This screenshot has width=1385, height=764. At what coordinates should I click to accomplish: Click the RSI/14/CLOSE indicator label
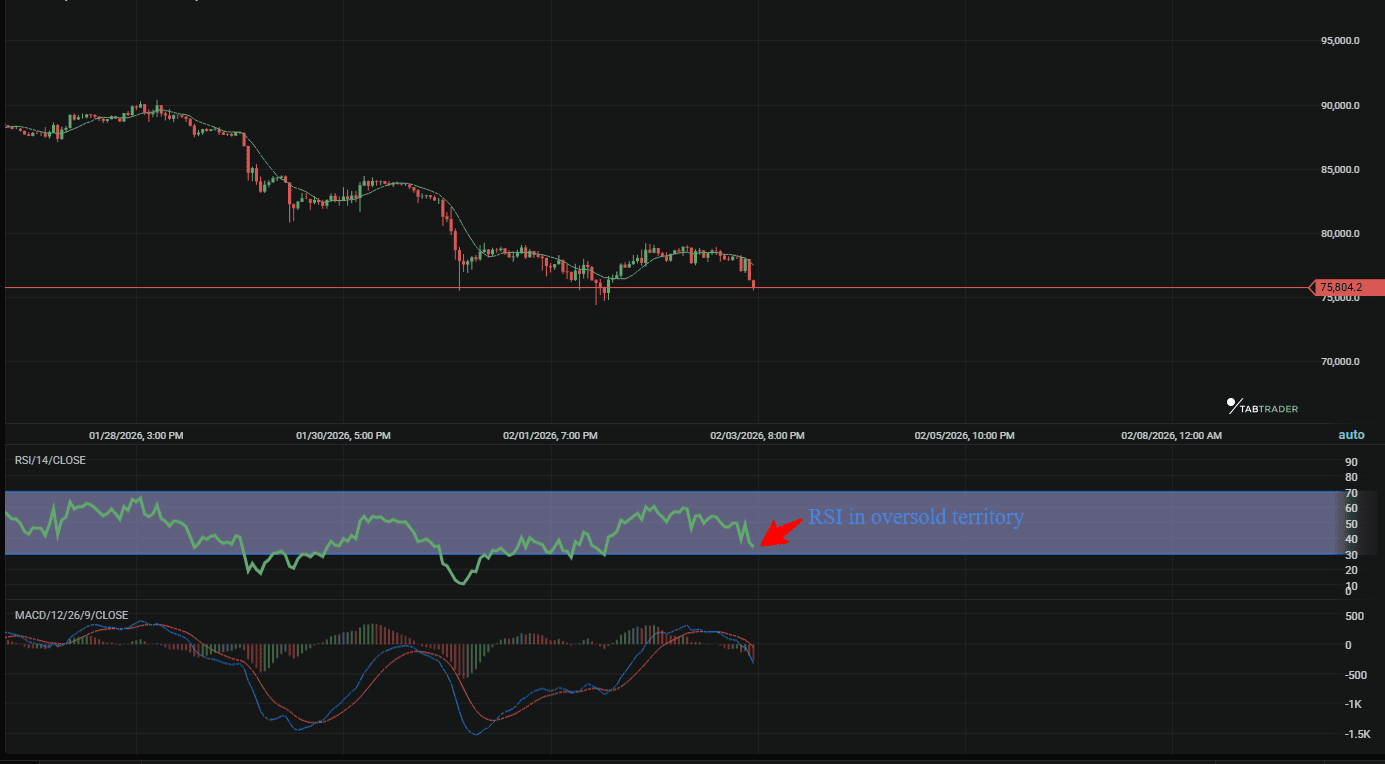(x=49, y=459)
